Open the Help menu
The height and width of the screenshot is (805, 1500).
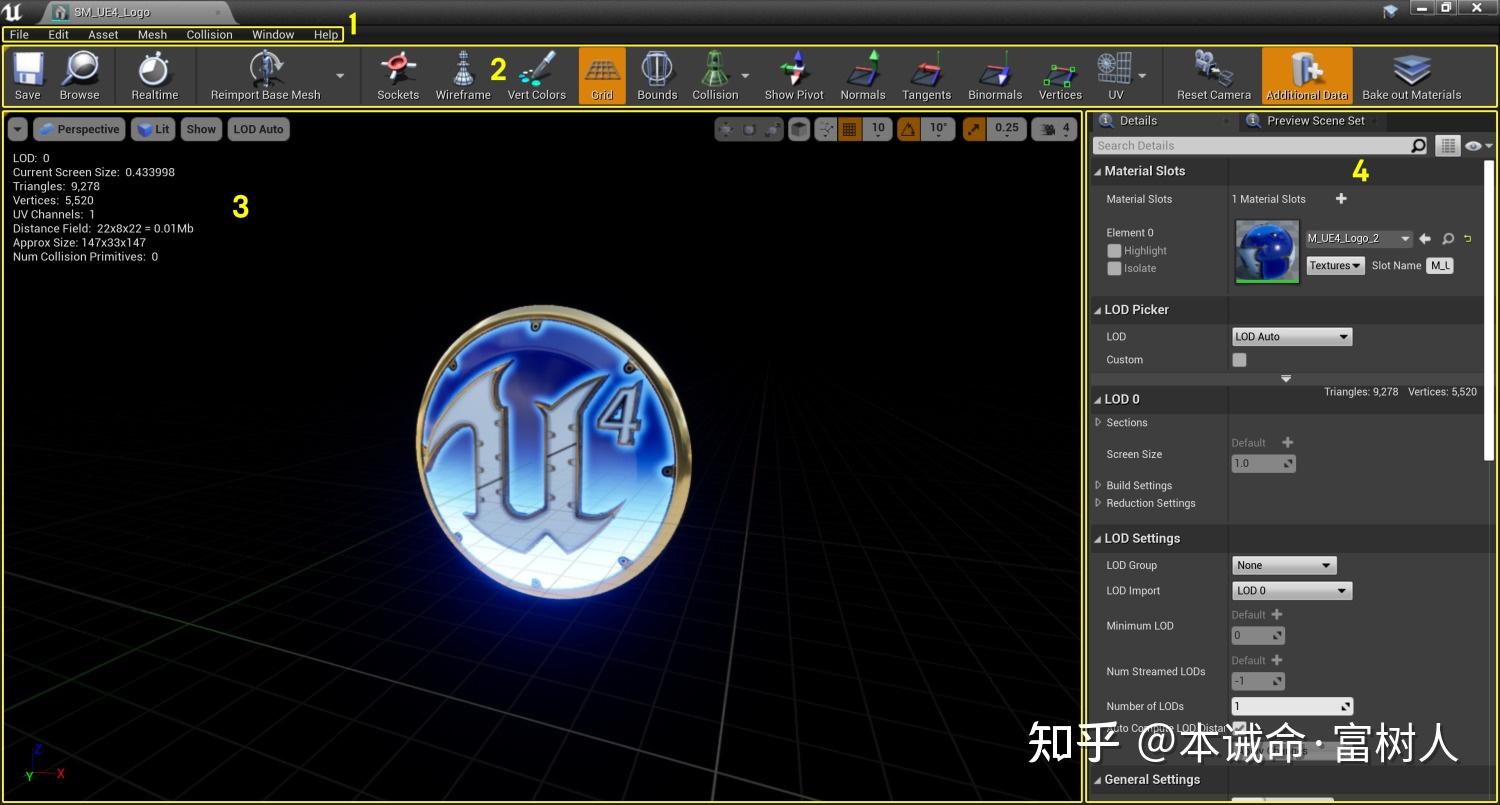point(326,34)
